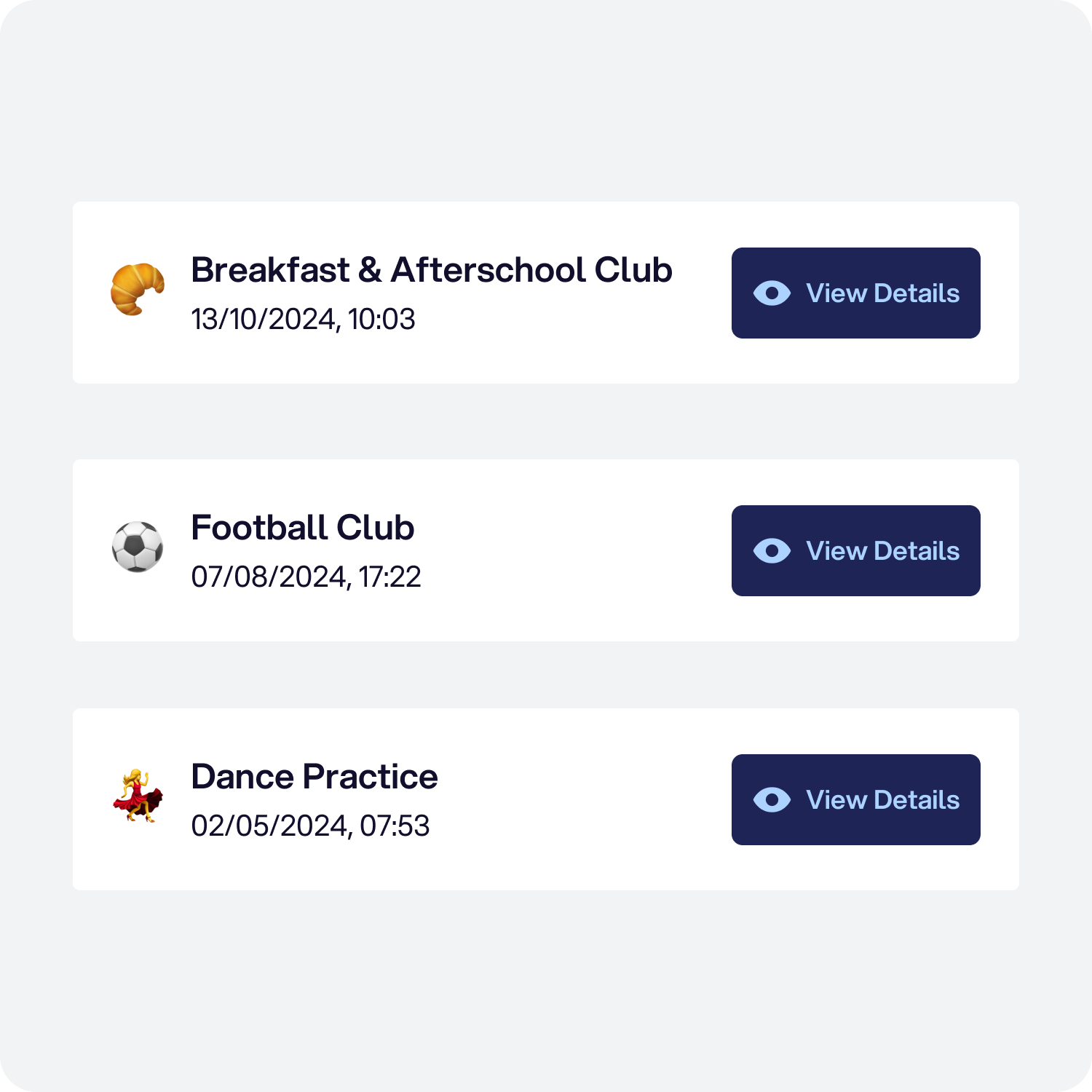
Task: Click "View Details" text in Football Club row
Action: (883, 551)
